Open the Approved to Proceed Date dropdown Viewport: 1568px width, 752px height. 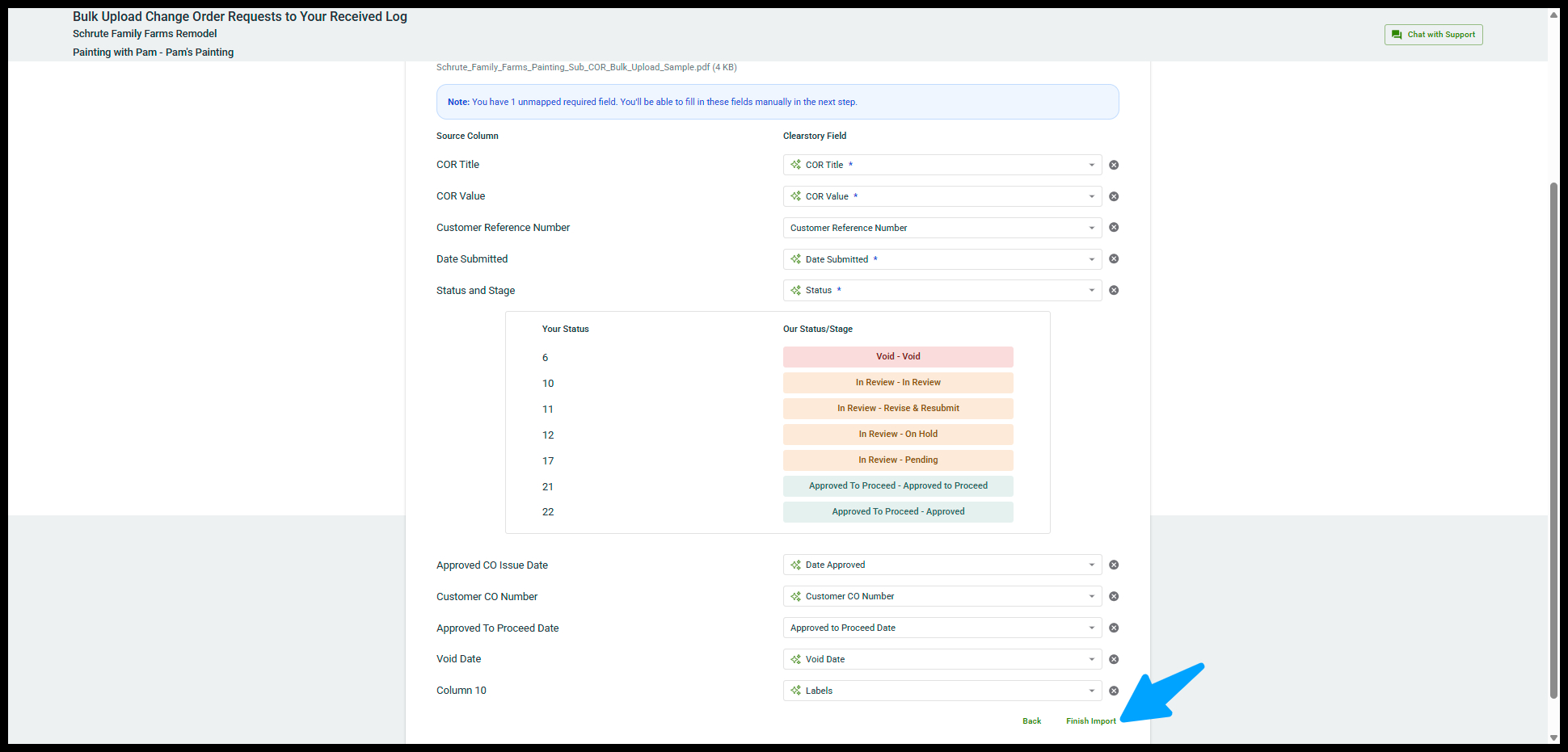(942, 628)
